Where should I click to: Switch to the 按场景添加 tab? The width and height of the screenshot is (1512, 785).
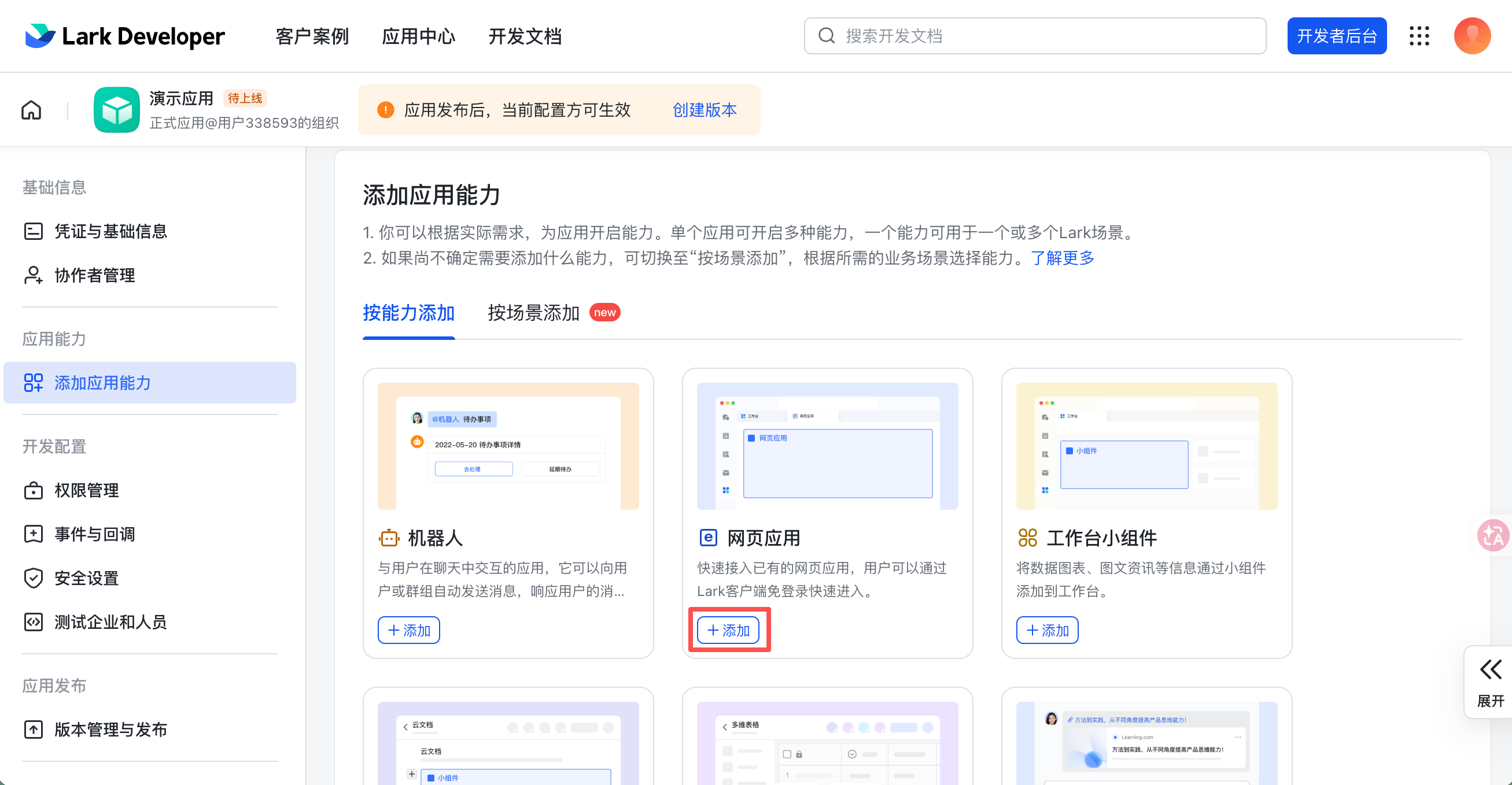click(x=533, y=313)
